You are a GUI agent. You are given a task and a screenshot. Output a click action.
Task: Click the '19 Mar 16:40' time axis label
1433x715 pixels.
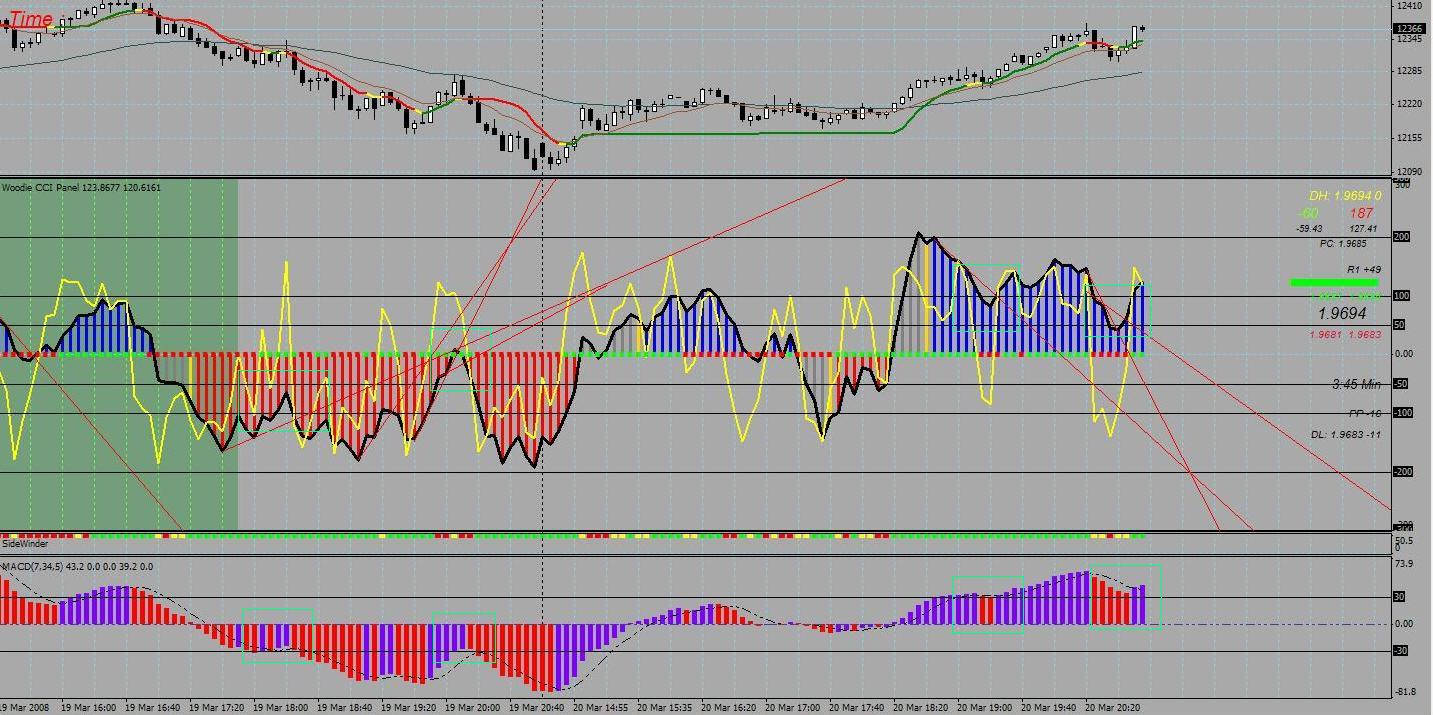tap(152, 707)
